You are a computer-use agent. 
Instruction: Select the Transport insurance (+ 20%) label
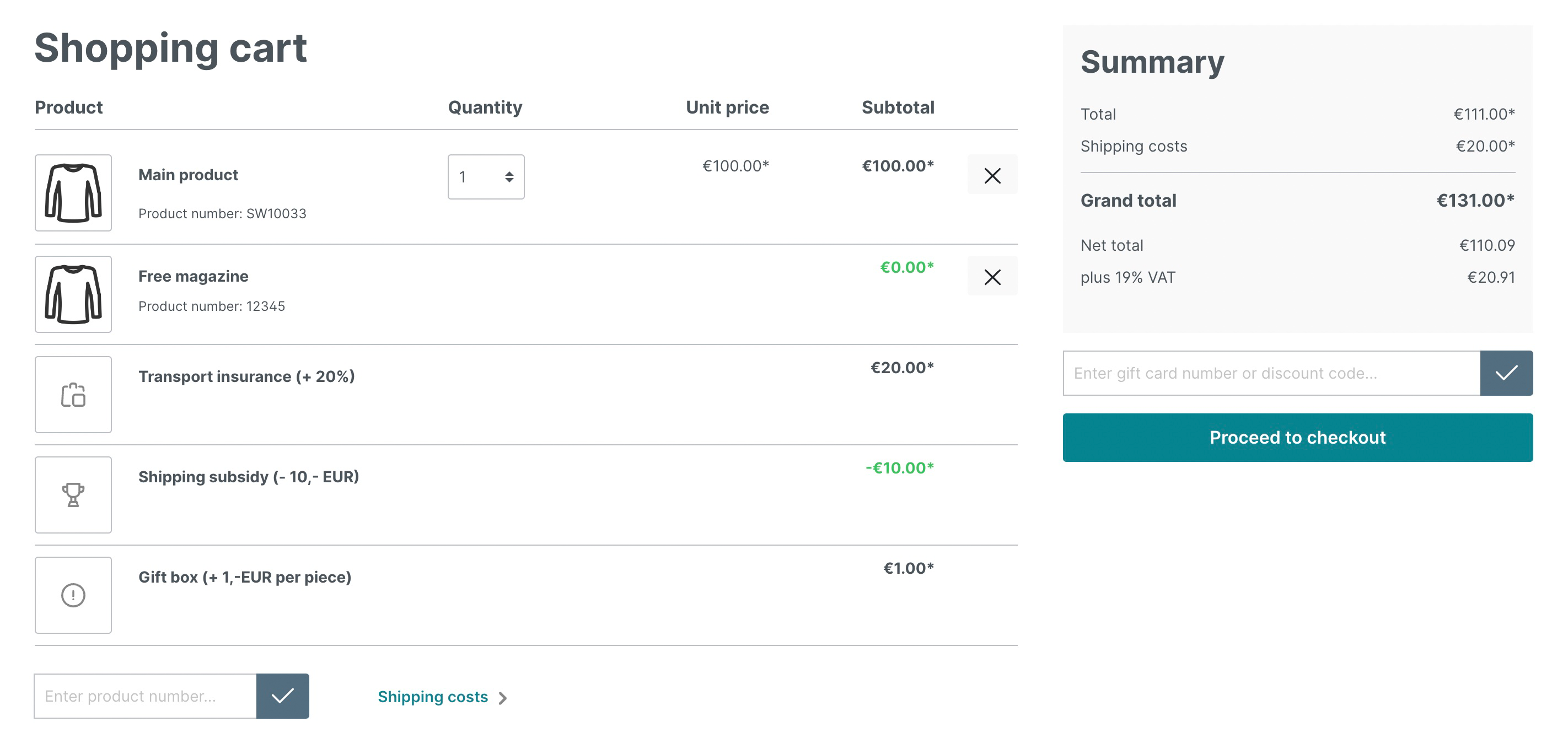246,376
